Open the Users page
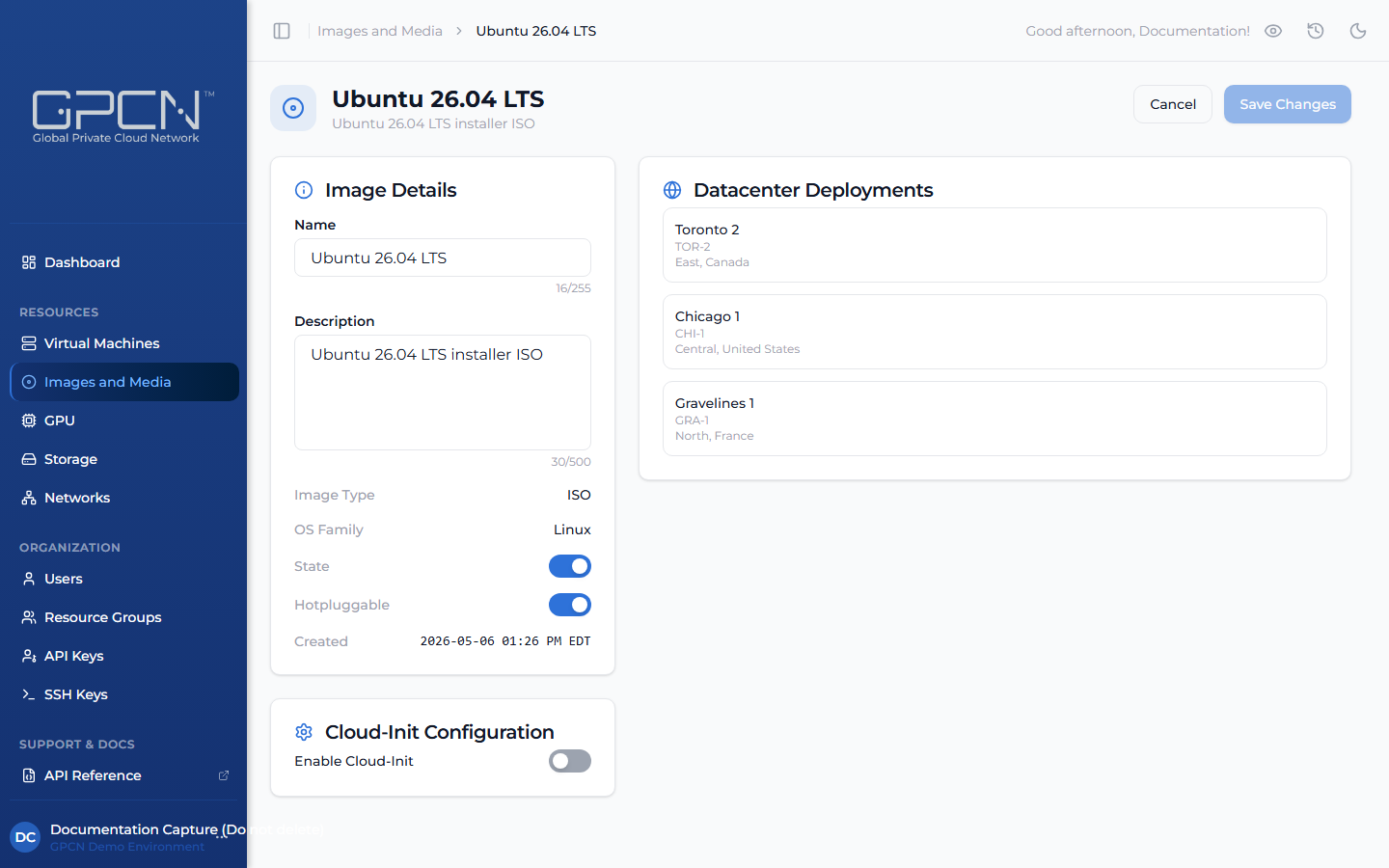Viewport: 1389px width, 868px height. click(124, 579)
